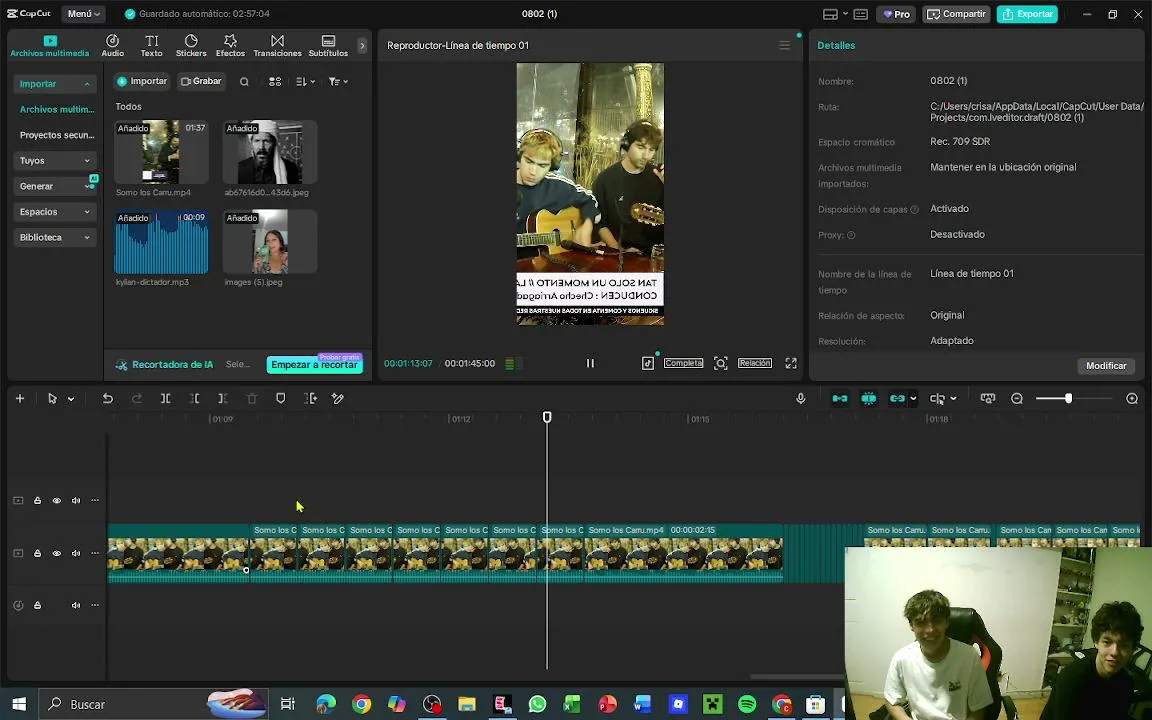Lock the top video track
Screen dimensions: 1152x720
(x=37, y=500)
